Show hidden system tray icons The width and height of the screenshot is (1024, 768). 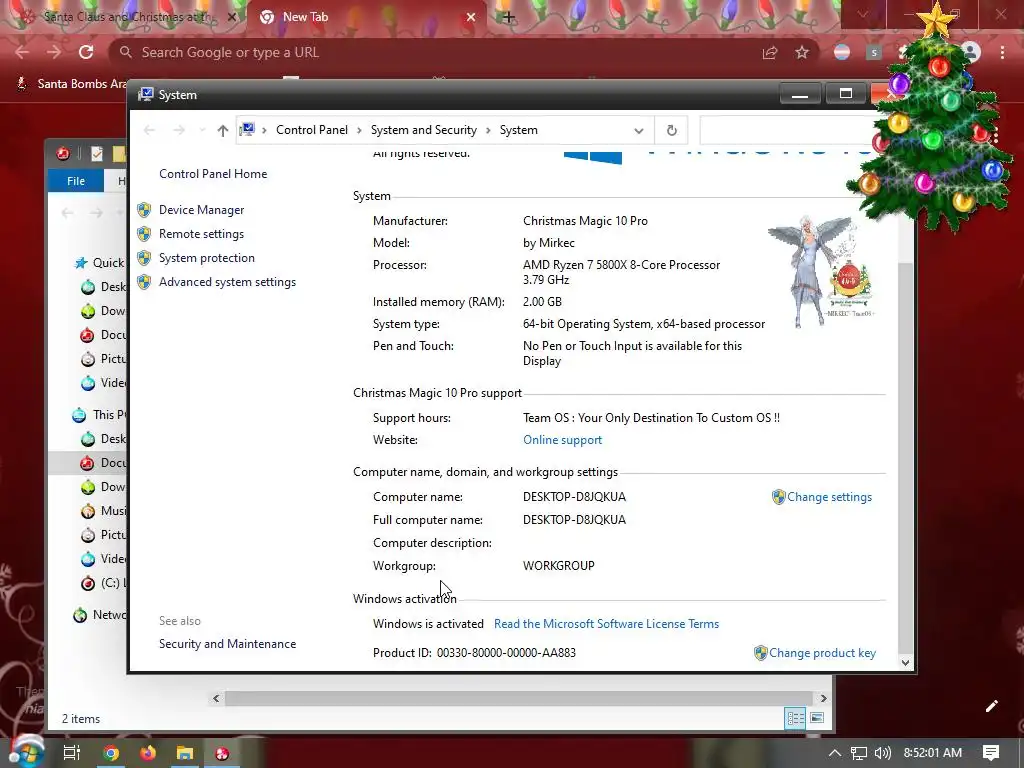click(x=835, y=753)
